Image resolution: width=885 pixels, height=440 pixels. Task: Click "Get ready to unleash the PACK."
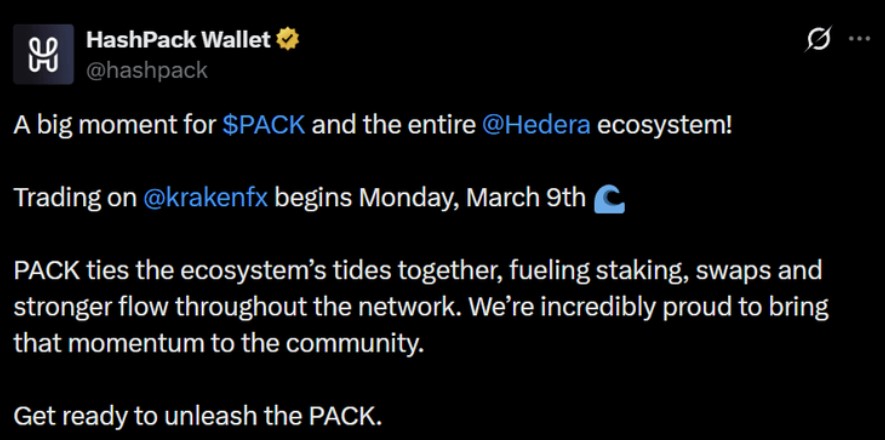[x=198, y=414]
